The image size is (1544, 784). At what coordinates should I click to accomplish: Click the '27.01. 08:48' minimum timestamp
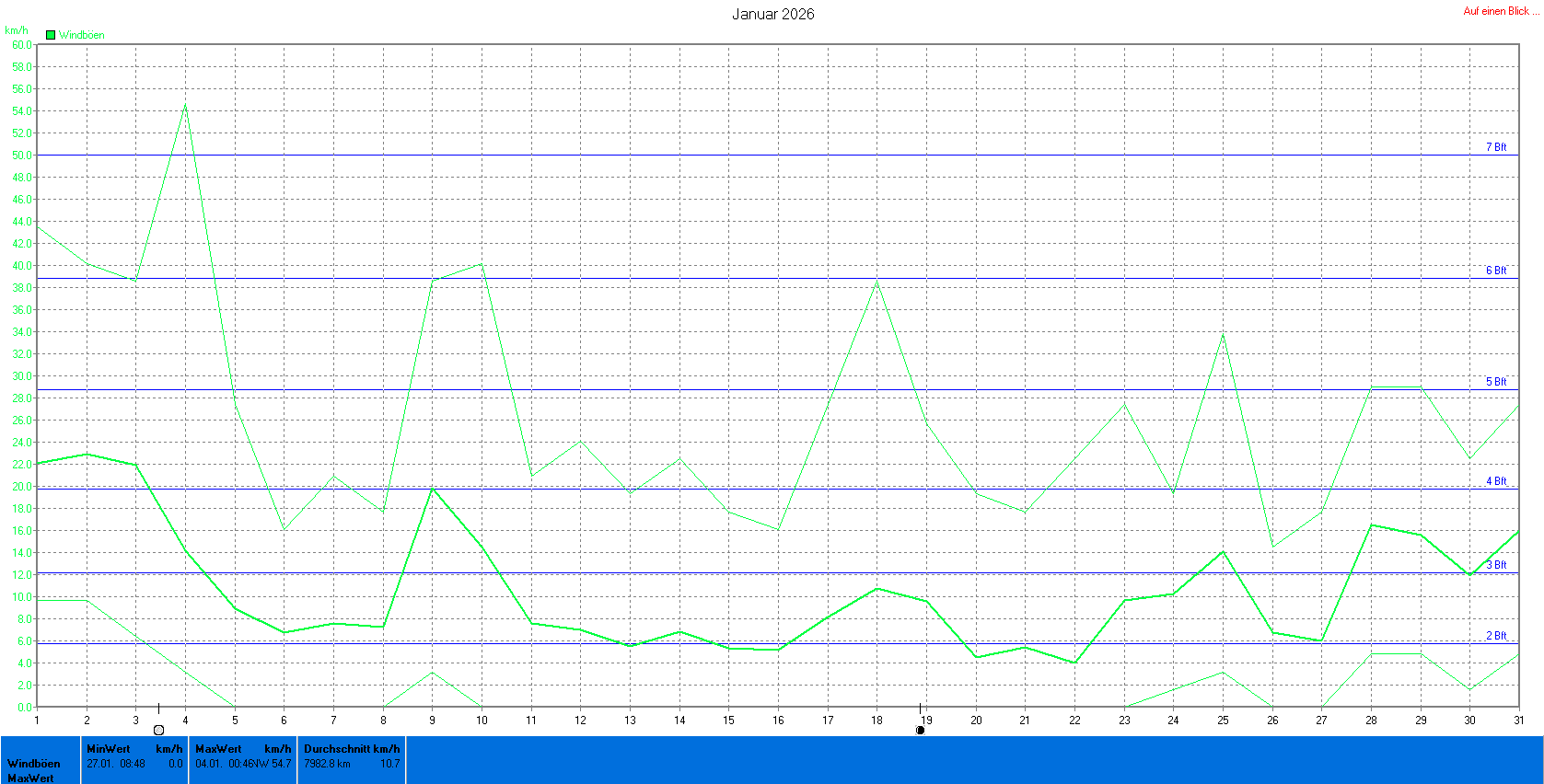pos(116,764)
